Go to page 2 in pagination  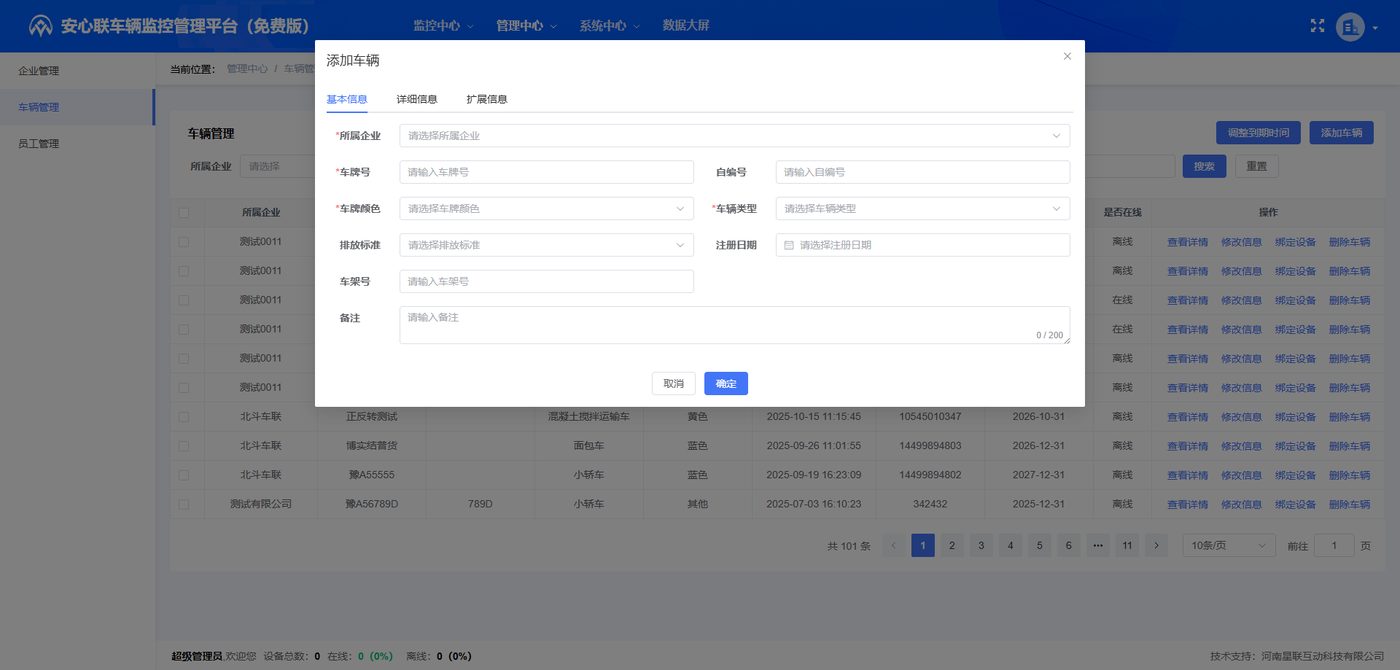(x=952, y=545)
